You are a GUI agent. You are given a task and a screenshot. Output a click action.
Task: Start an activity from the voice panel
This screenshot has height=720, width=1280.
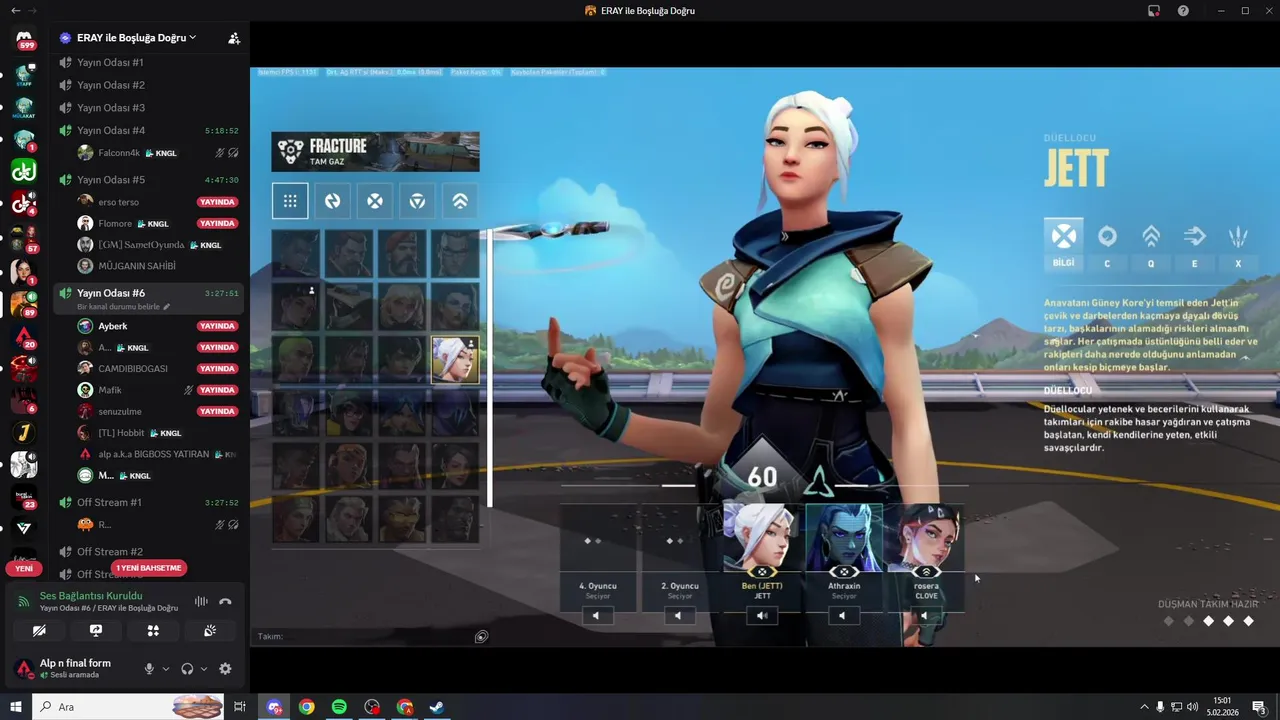pyautogui.click(x=153, y=631)
